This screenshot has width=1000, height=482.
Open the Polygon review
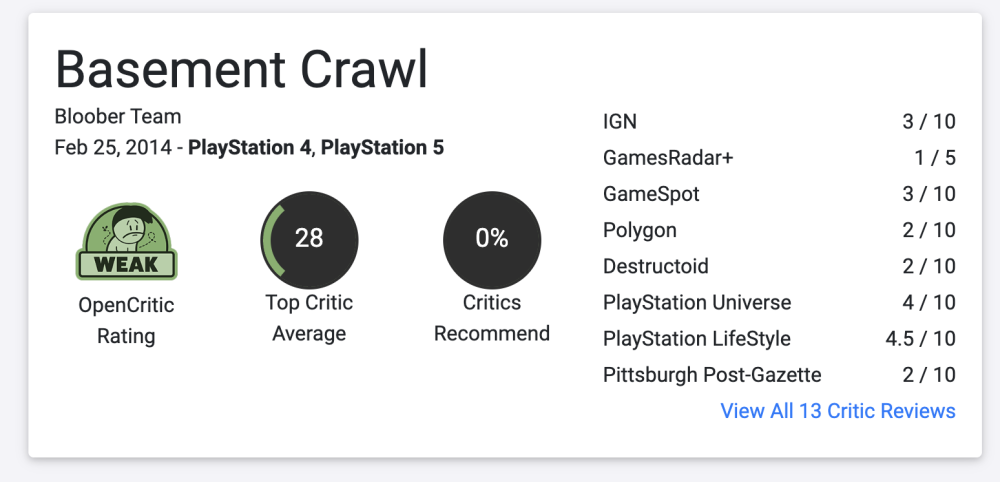(x=640, y=230)
